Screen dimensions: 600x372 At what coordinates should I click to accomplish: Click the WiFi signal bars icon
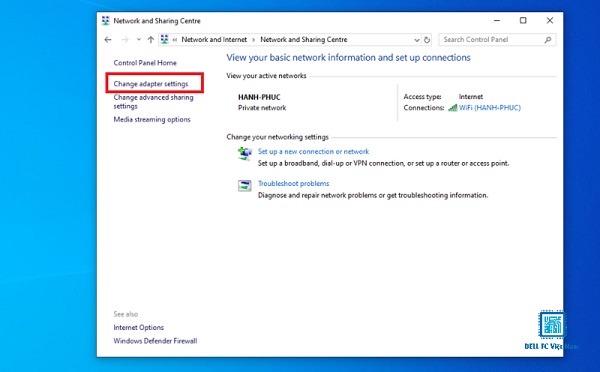click(x=452, y=108)
